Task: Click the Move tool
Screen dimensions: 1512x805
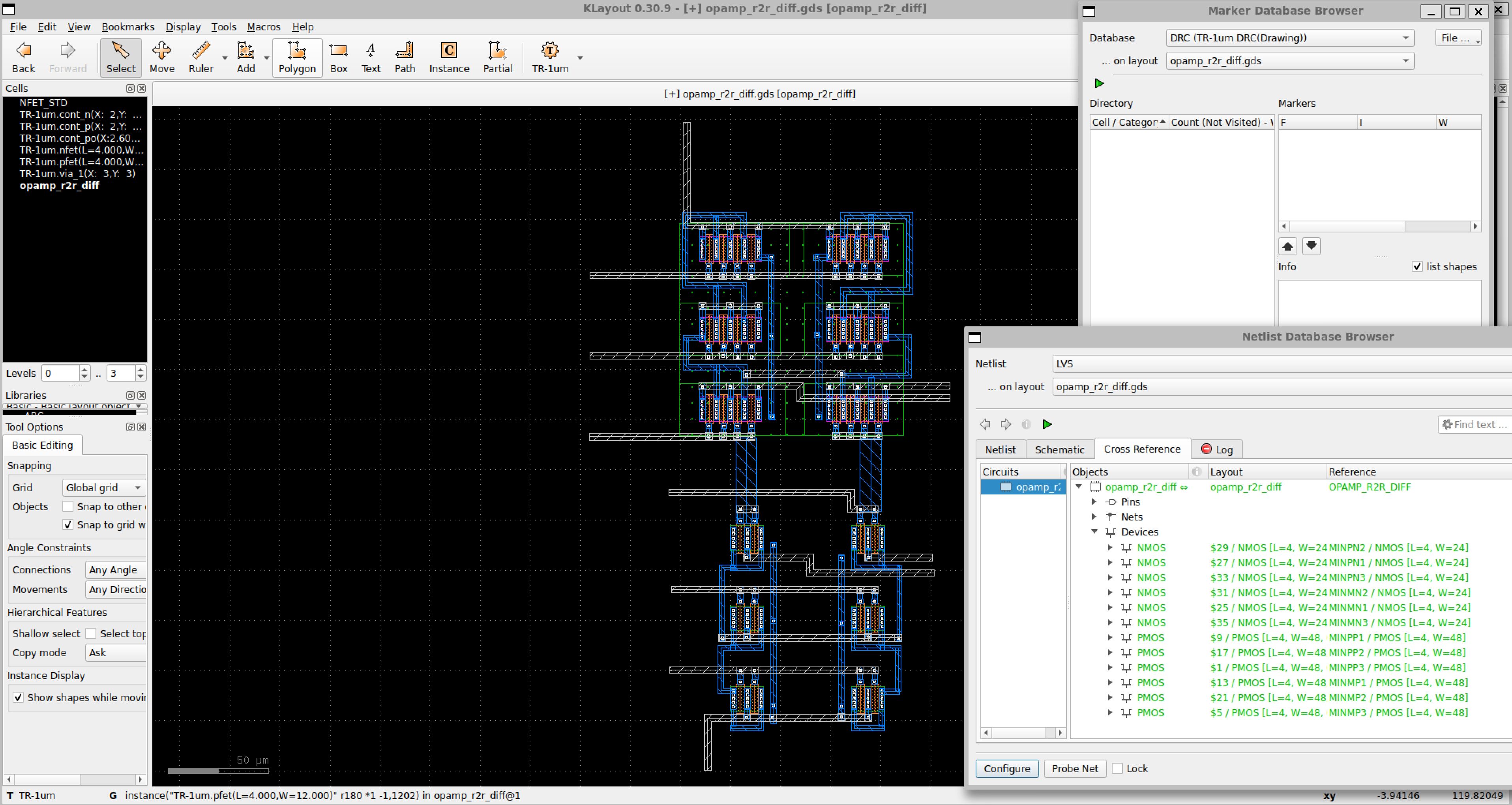Action: [162, 58]
